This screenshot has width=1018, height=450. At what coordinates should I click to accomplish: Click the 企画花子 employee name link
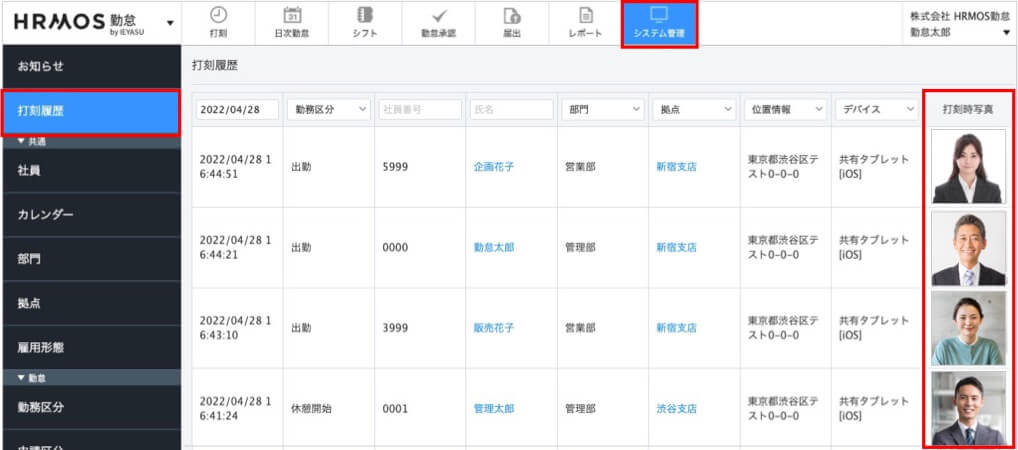[x=493, y=167]
